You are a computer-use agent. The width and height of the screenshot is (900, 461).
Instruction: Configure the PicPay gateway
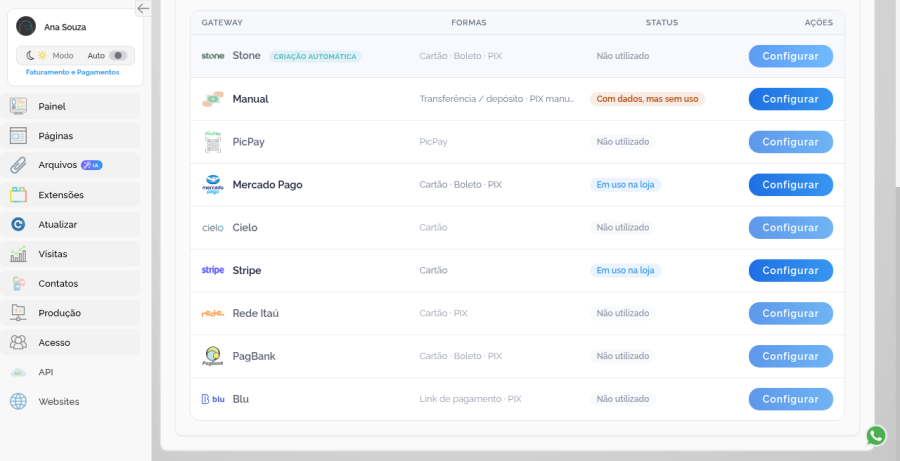(x=790, y=142)
